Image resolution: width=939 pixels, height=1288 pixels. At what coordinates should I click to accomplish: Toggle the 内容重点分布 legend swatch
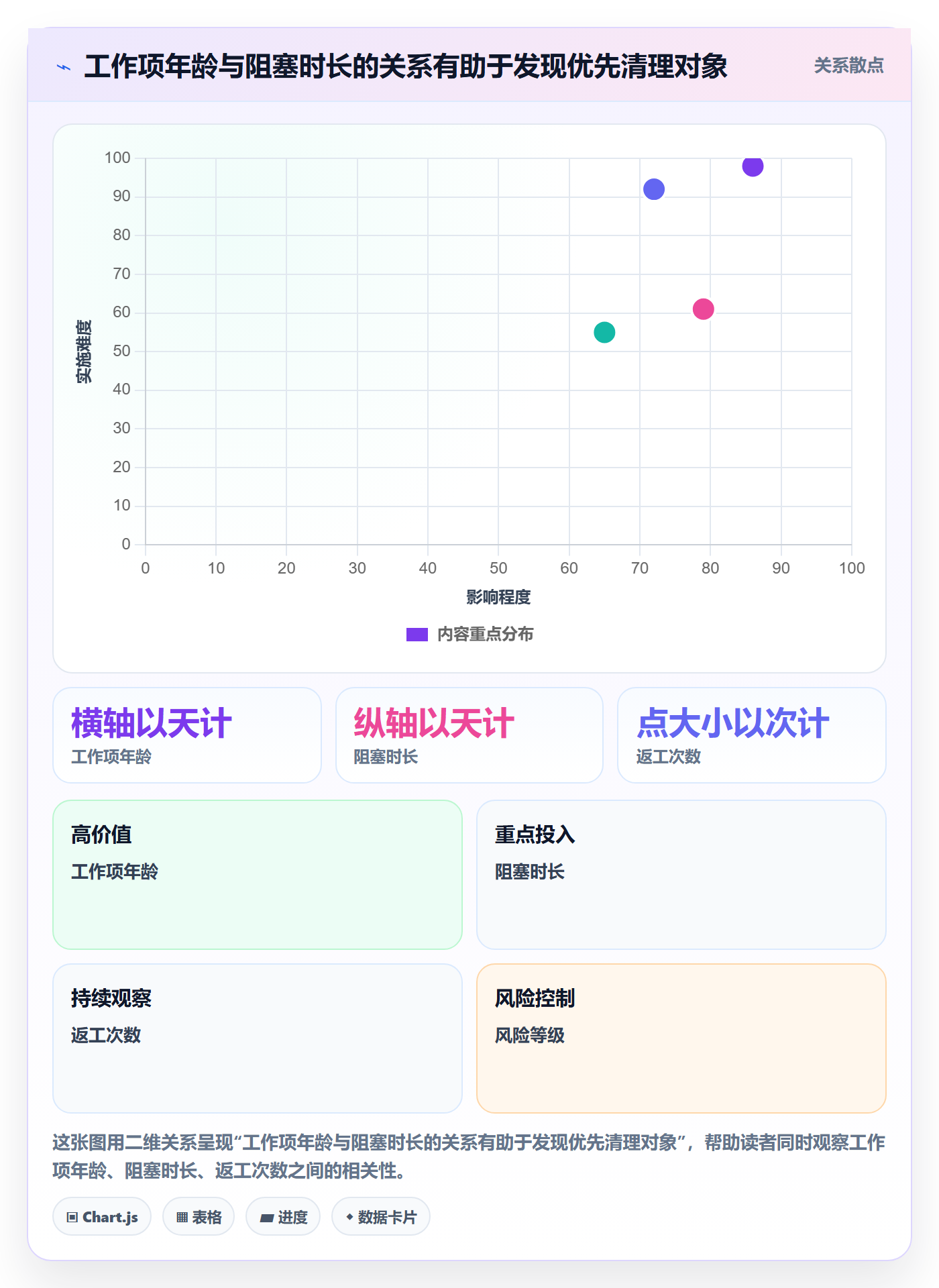click(417, 635)
